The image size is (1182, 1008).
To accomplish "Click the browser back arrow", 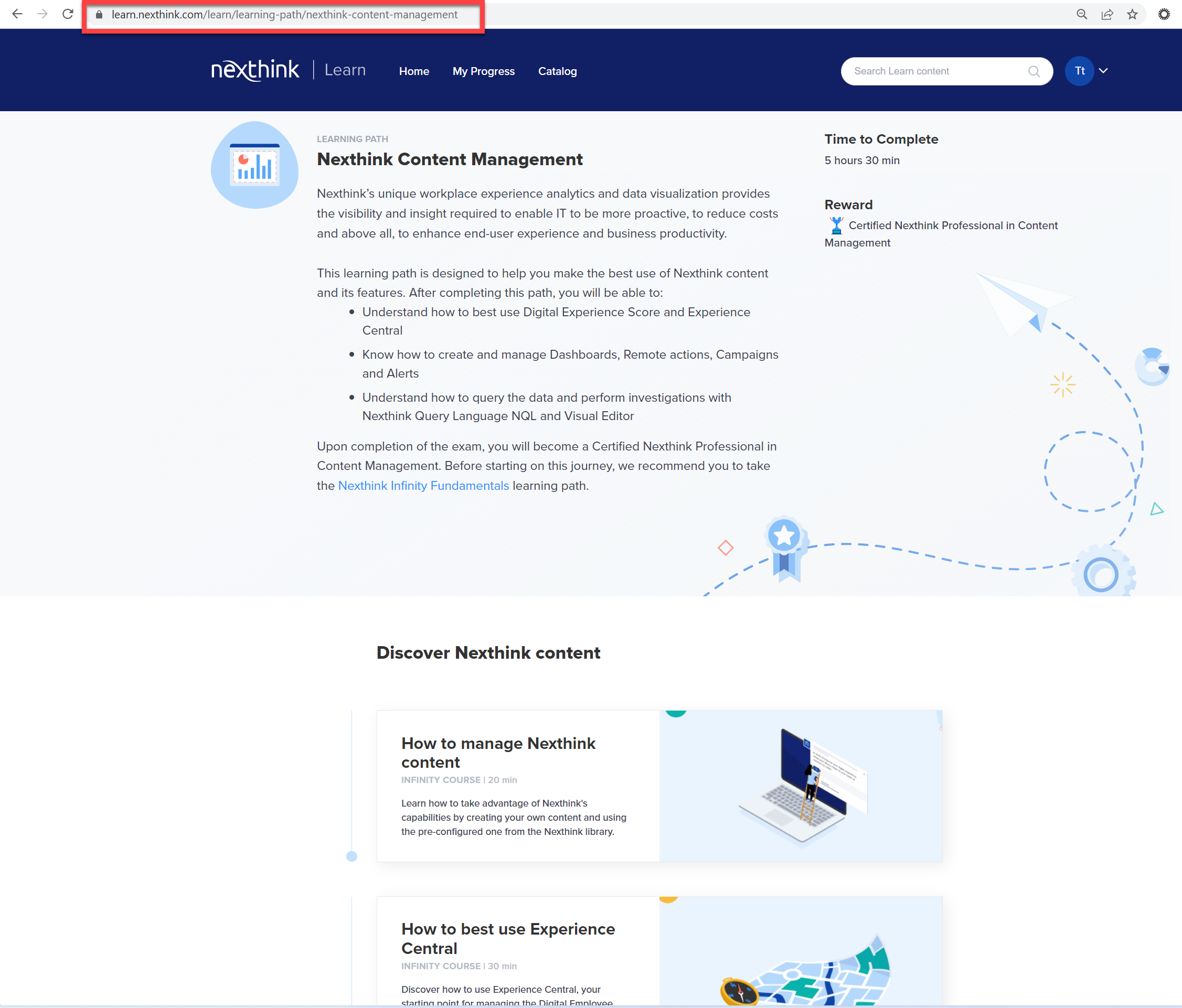I will (x=17, y=14).
